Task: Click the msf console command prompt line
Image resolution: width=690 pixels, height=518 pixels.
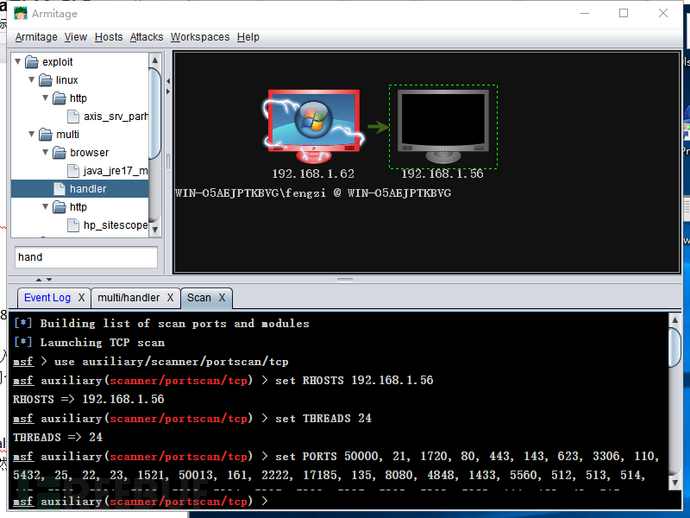Action: click(345, 501)
